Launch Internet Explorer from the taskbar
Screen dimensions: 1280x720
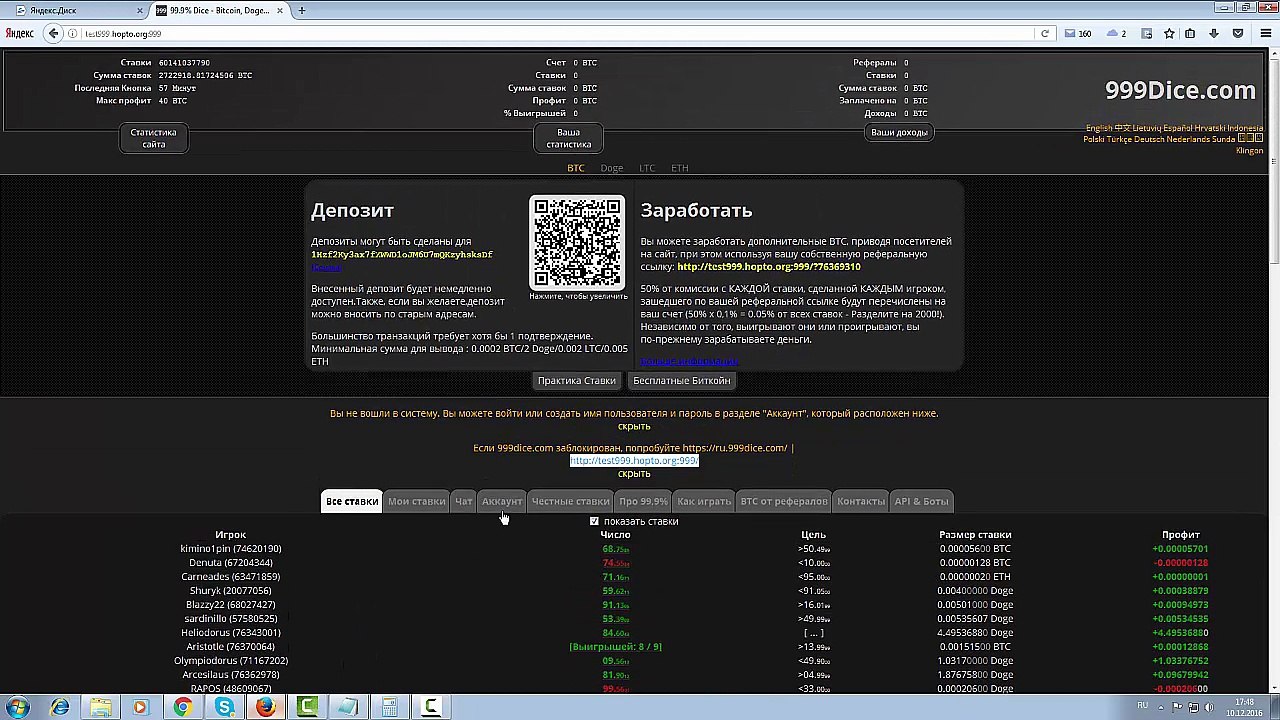pyautogui.click(x=60, y=707)
